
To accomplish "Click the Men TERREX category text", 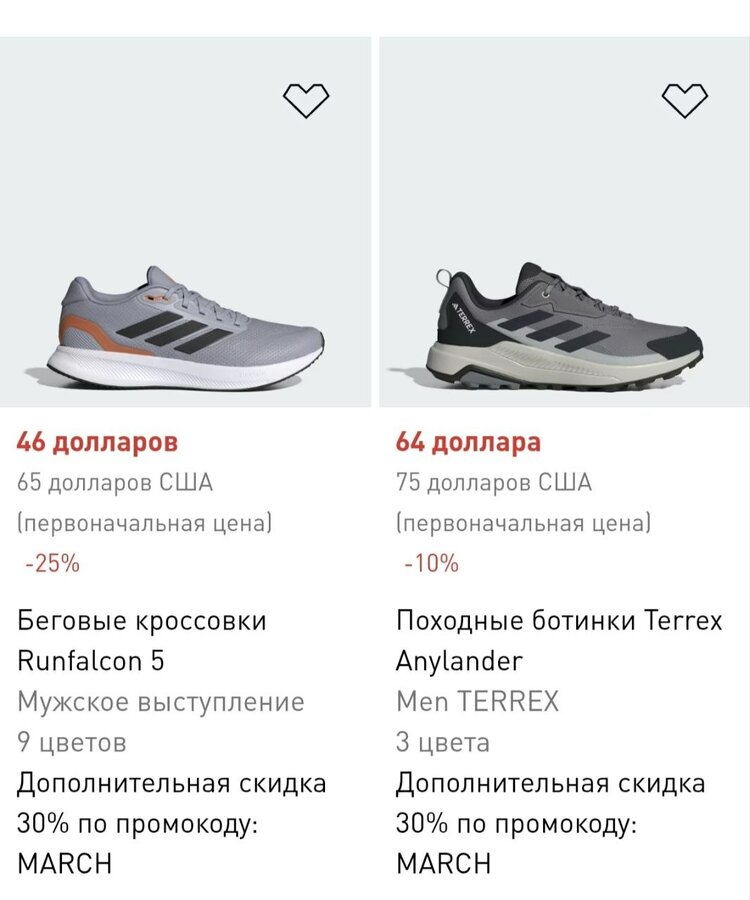I will (x=478, y=702).
